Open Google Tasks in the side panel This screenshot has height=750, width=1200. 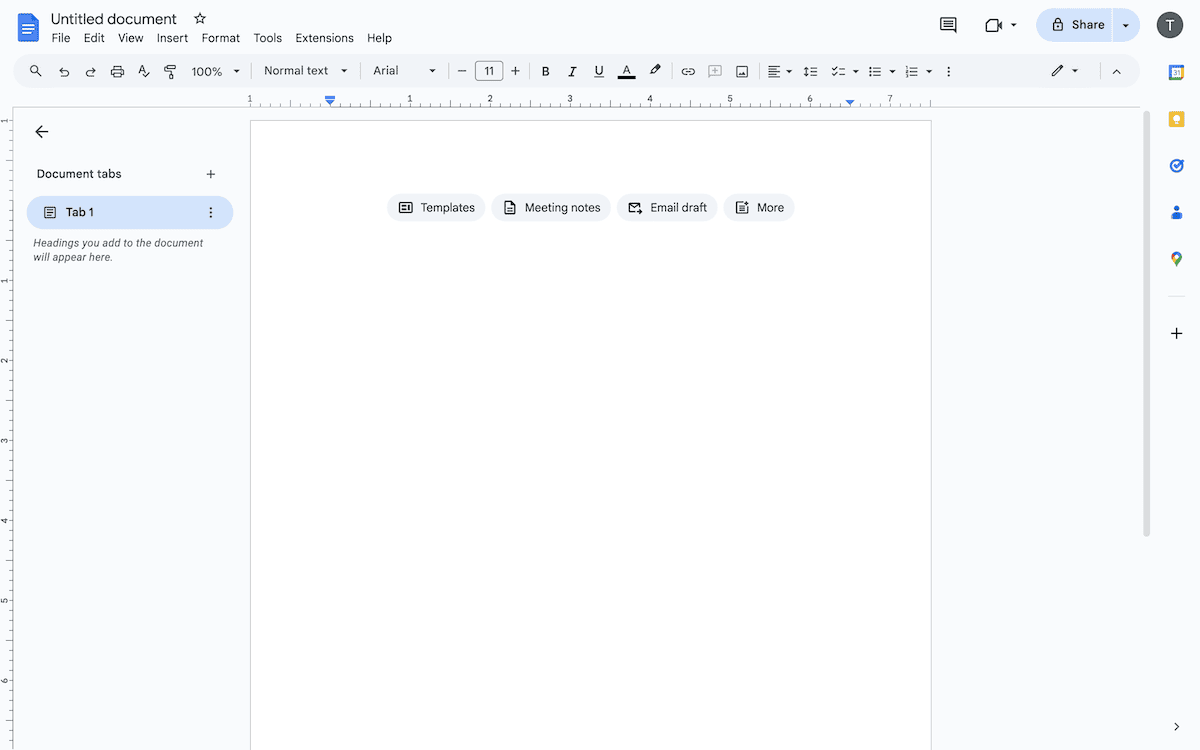click(1177, 165)
